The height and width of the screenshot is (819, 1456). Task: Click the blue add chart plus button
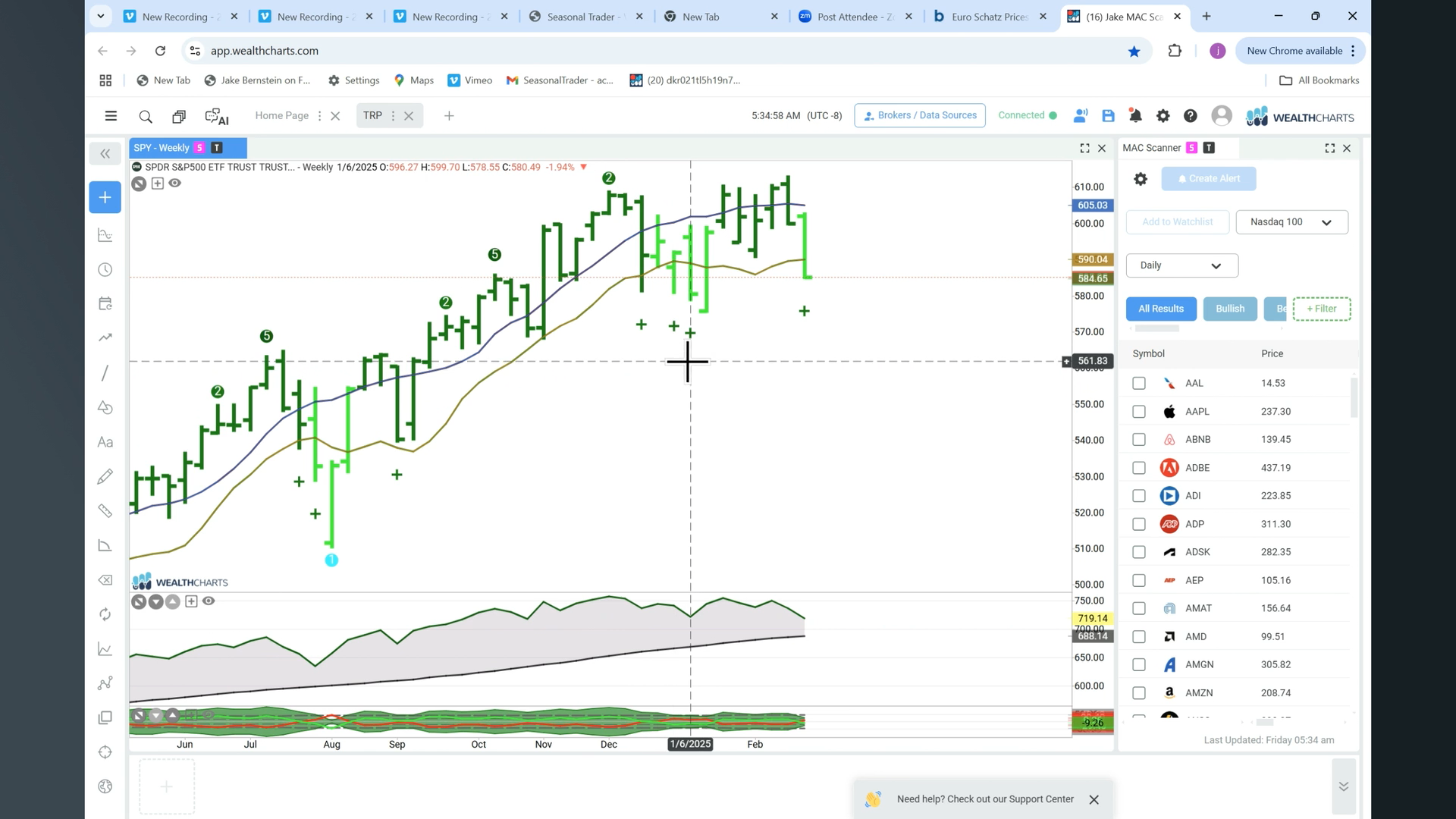(x=105, y=197)
